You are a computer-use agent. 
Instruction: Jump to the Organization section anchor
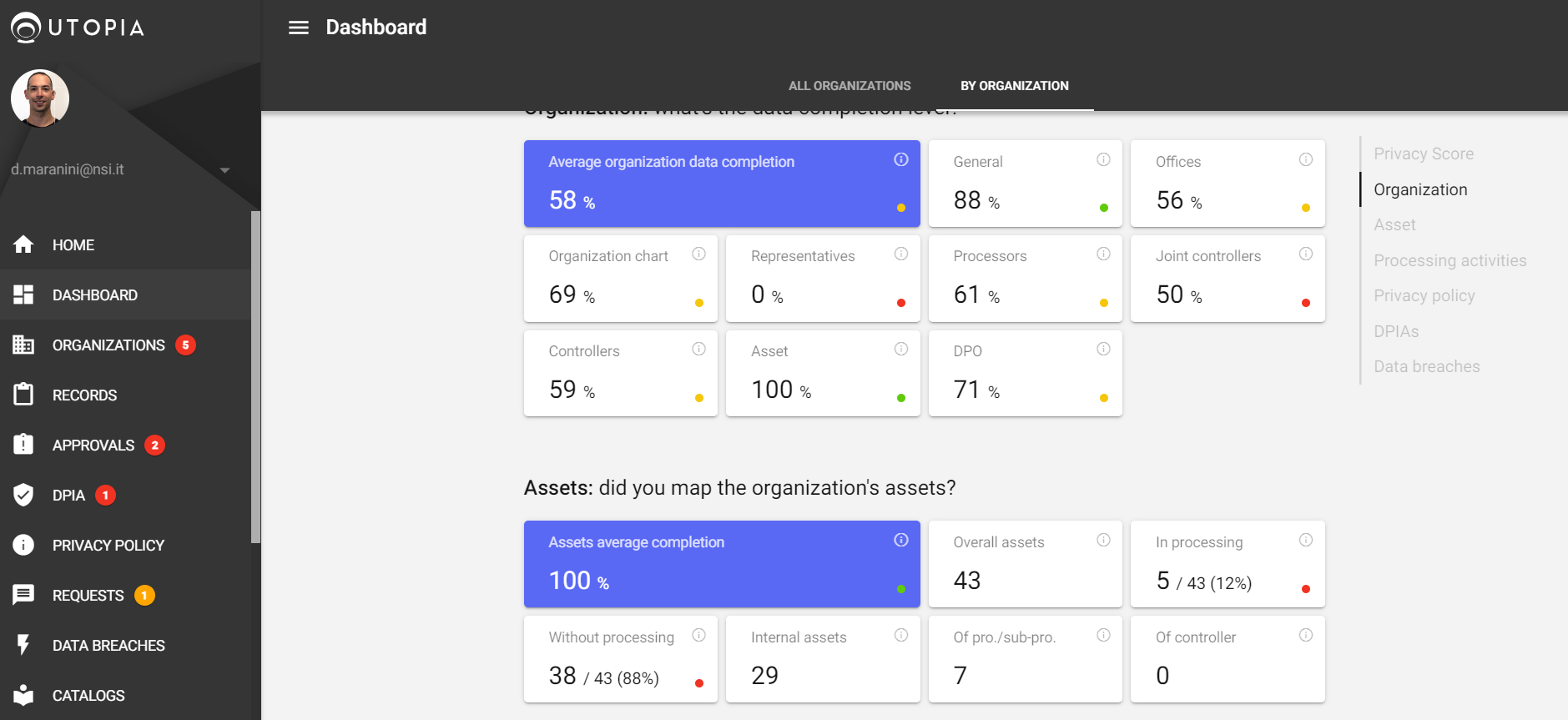tap(1420, 189)
